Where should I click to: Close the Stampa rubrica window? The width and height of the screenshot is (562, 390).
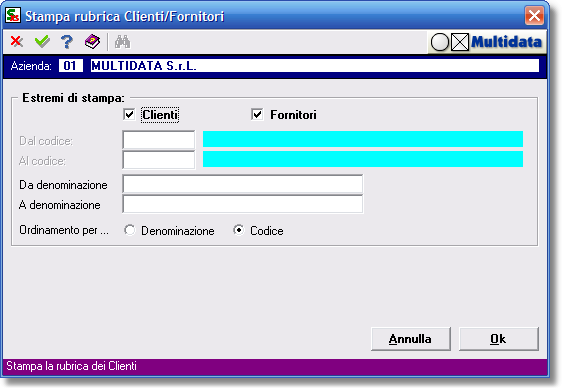(534, 16)
